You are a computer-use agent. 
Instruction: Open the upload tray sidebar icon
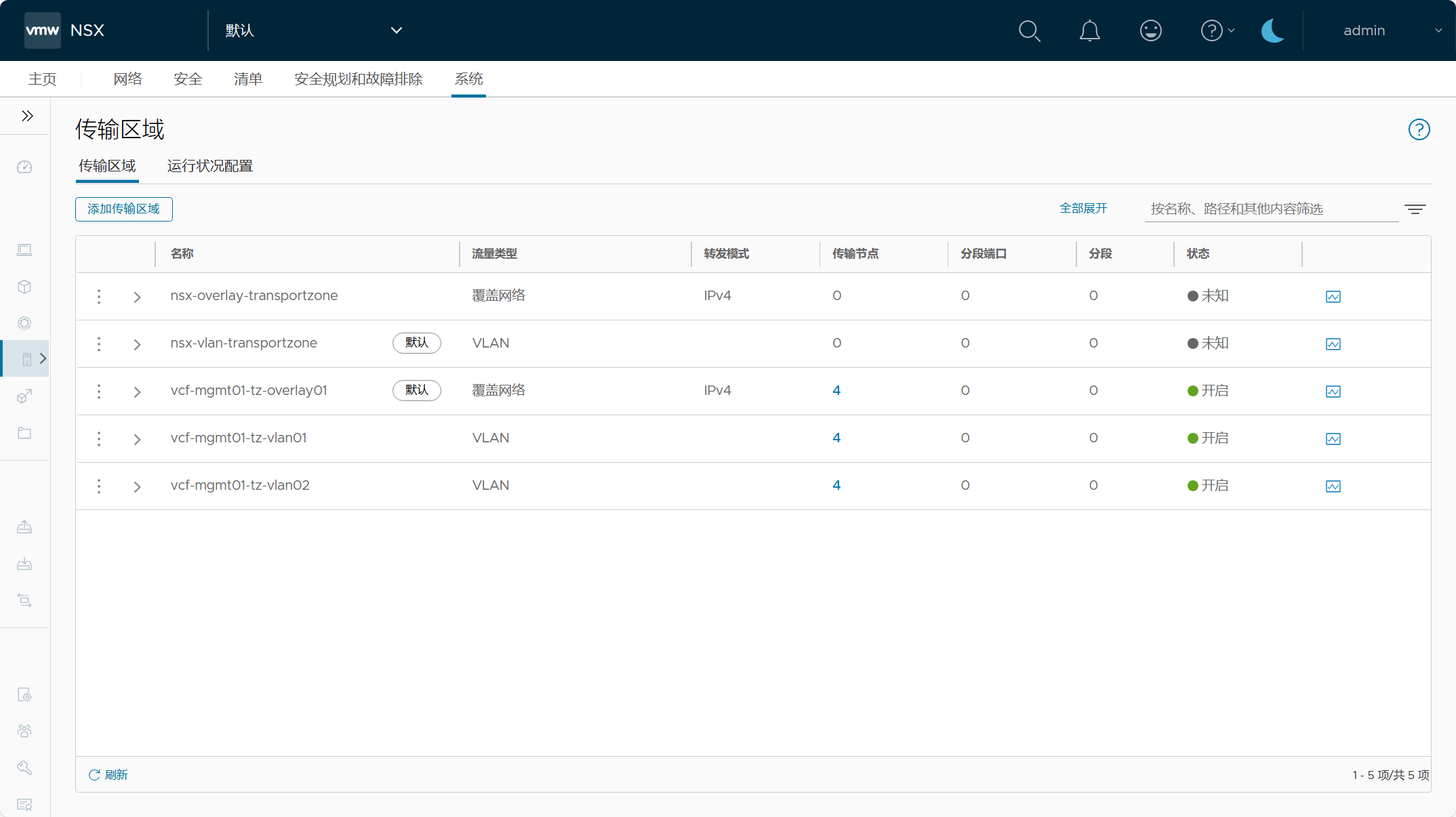point(24,527)
